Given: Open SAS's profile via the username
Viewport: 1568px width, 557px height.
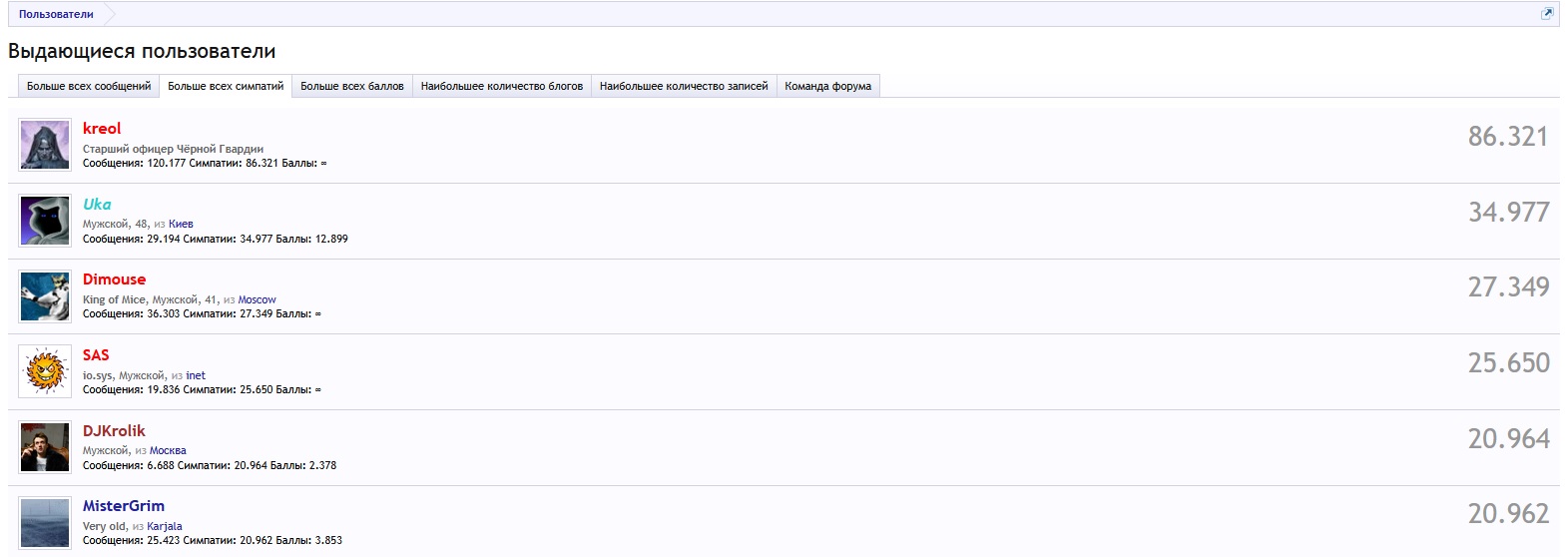Looking at the screenshot, I should (96, 355).
